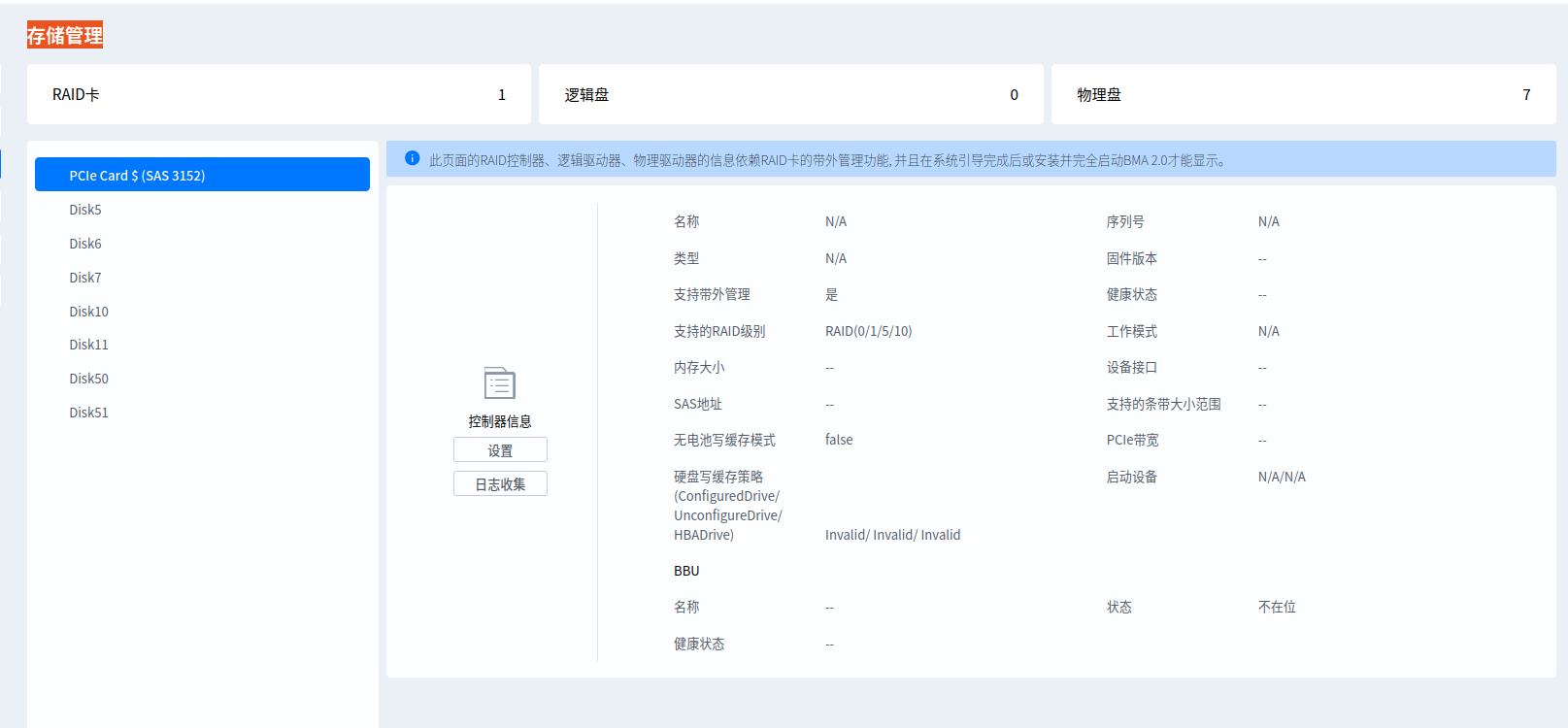The height and width of the screenshot is (728, 1568).
Task: Select PCIe Card $ (SAS 3152) entry
Action: pyautogui.click(x=202, y=175)
